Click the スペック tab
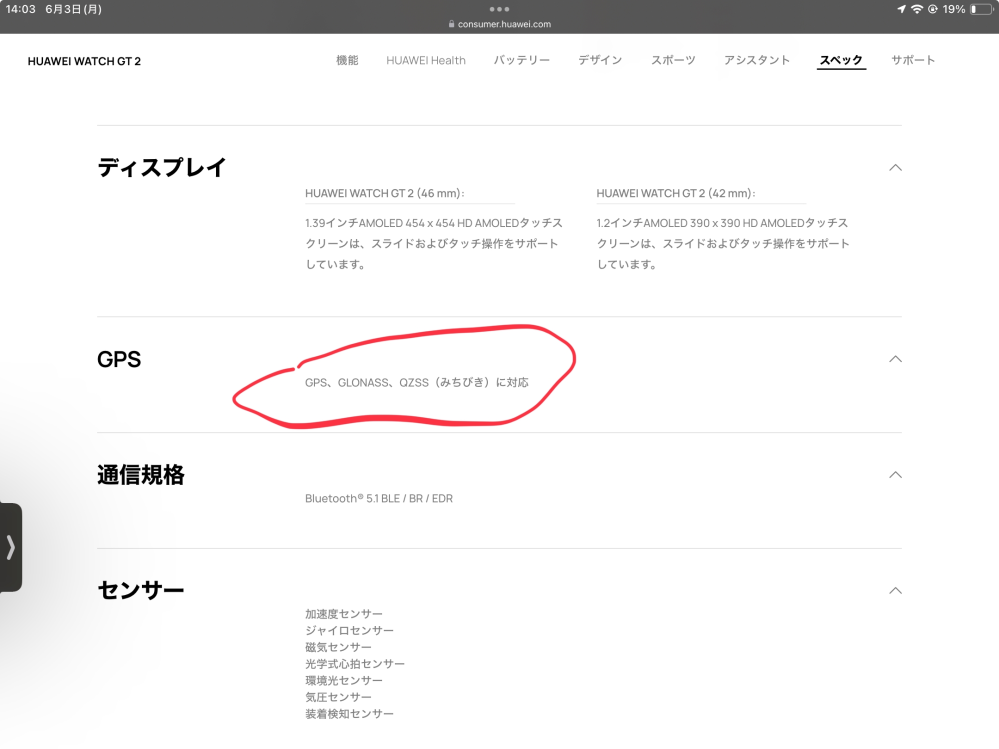The width and height of the screenshot is (999, 749). [x=841, y=61]
